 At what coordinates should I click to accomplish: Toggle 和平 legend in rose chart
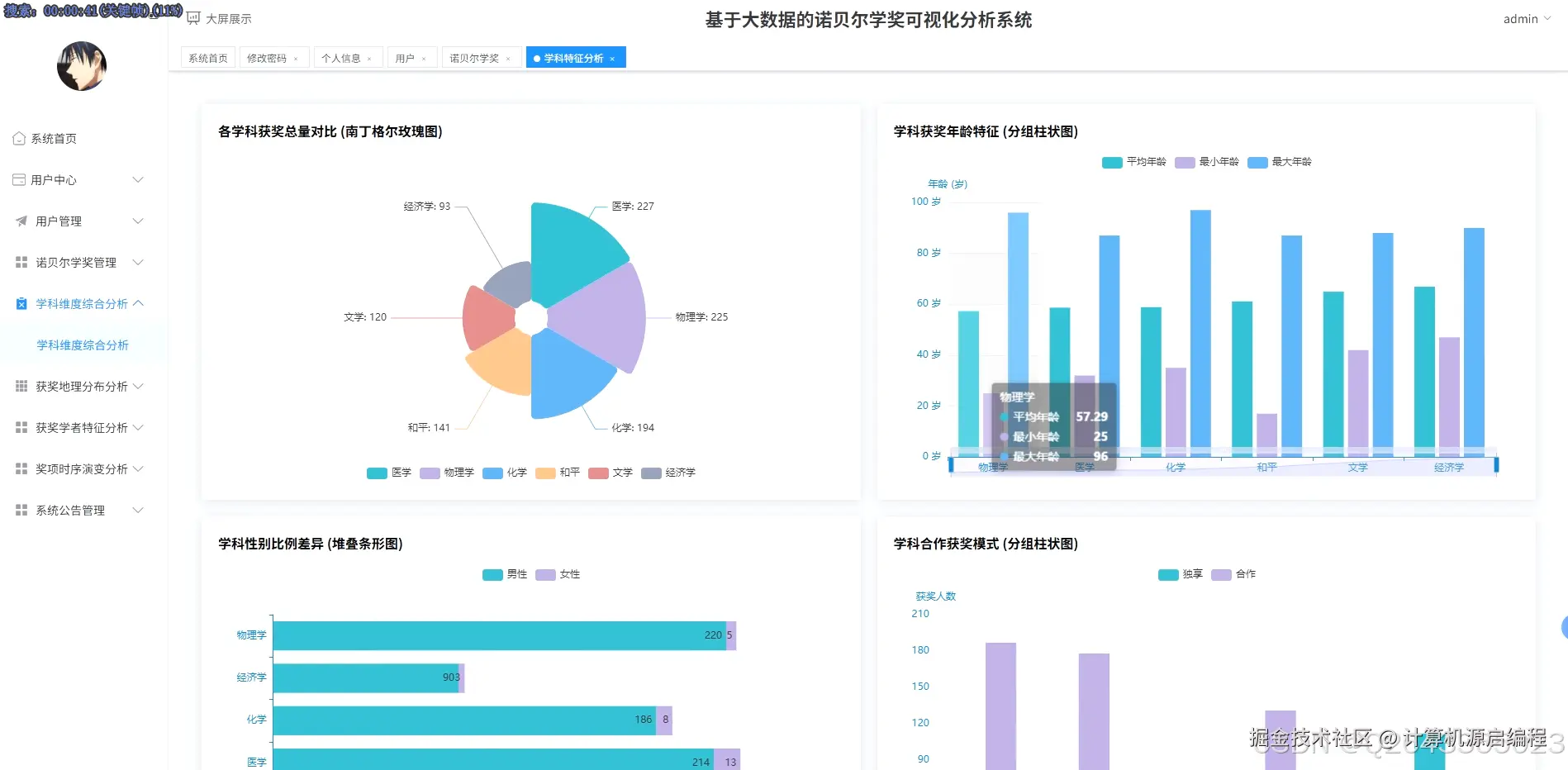[558, 473]
